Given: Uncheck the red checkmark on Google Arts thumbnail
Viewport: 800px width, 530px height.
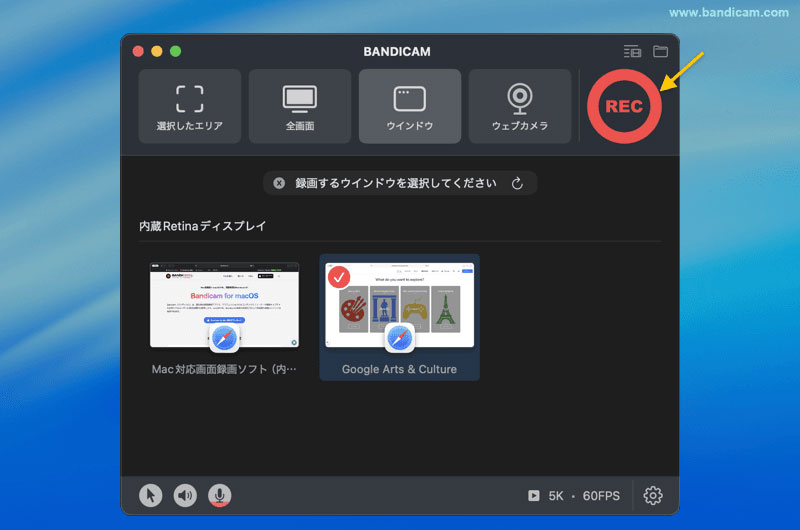Looking at the screenshot, I should pos(339,277).
